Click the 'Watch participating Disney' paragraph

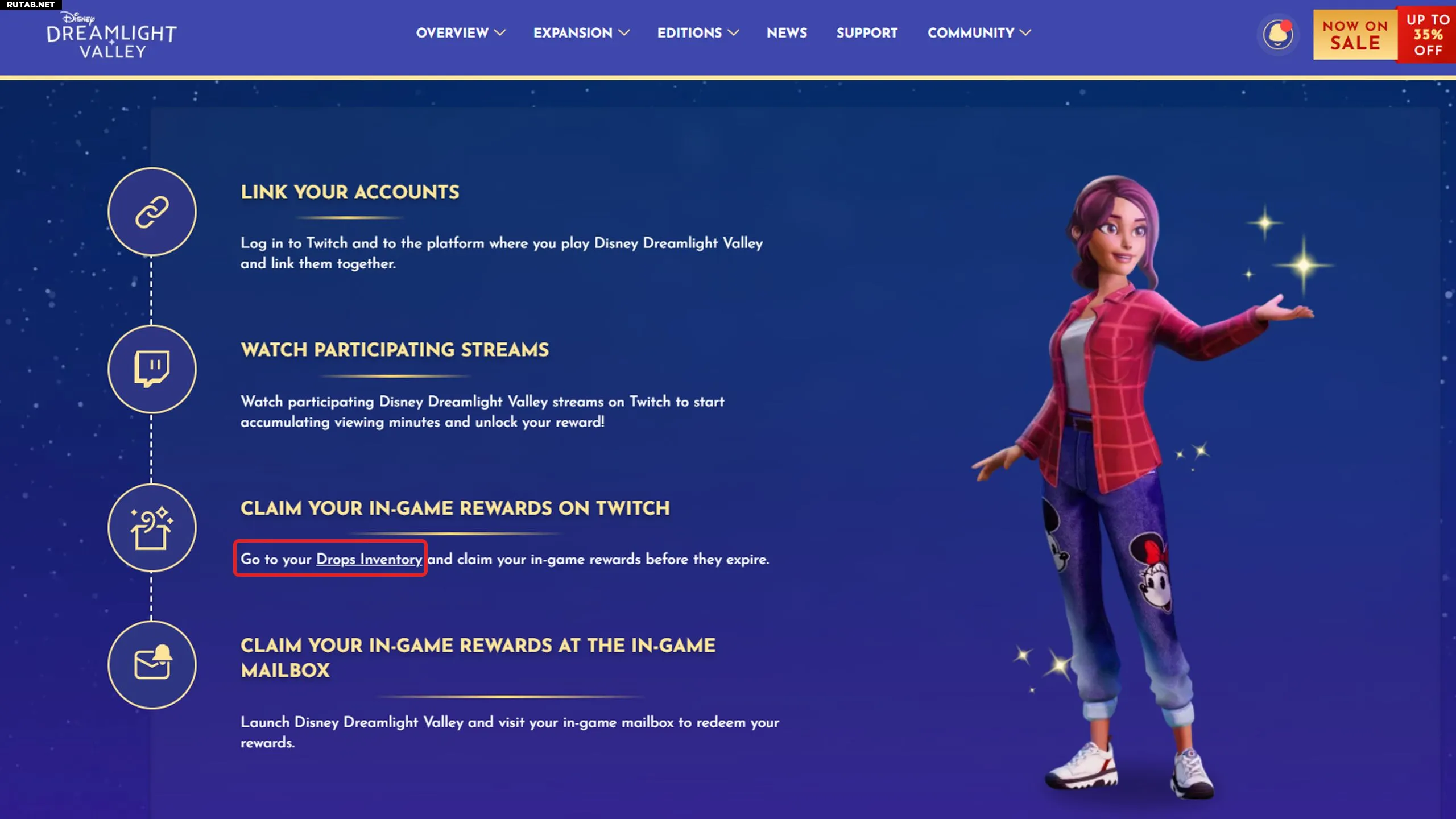click(x=482, y=412)
